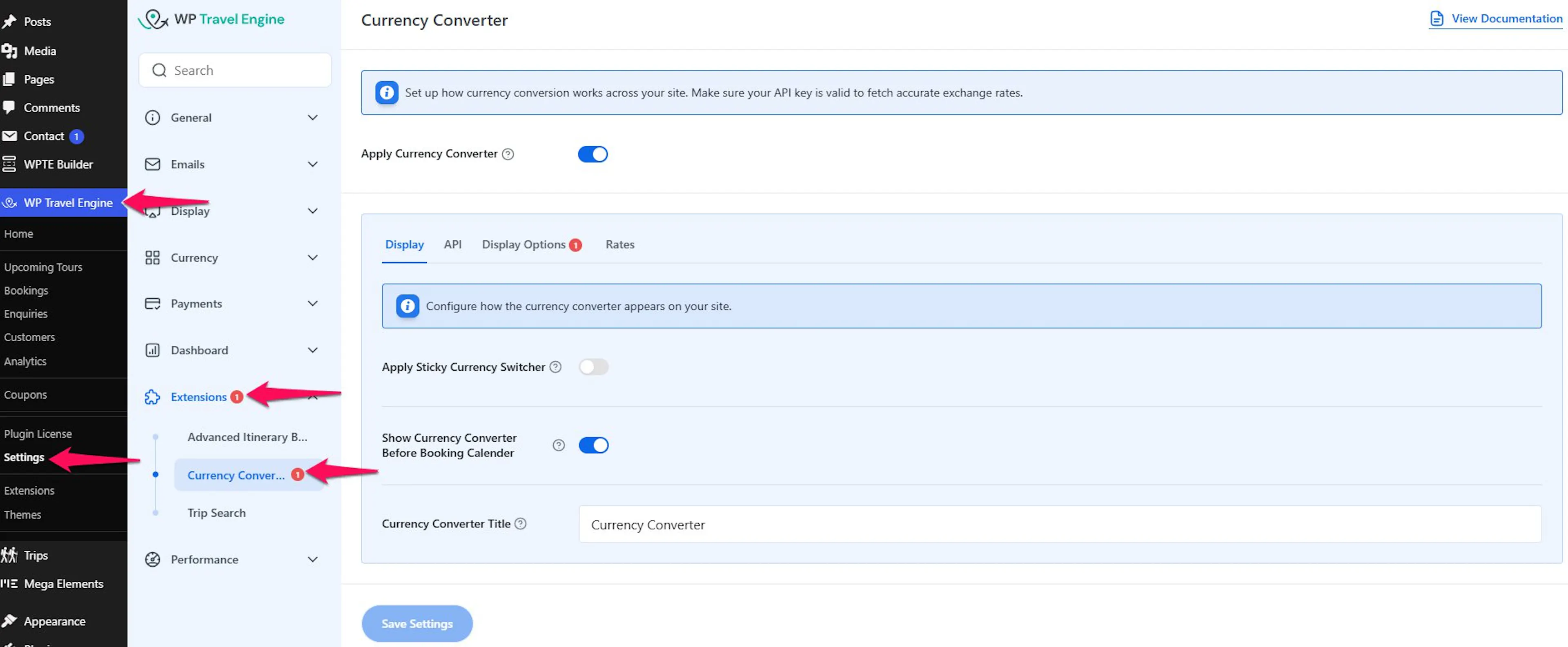Click the Currency Converter Title text field
This screenshot has height=647, width=1568.
click(x=1060, y=524)
